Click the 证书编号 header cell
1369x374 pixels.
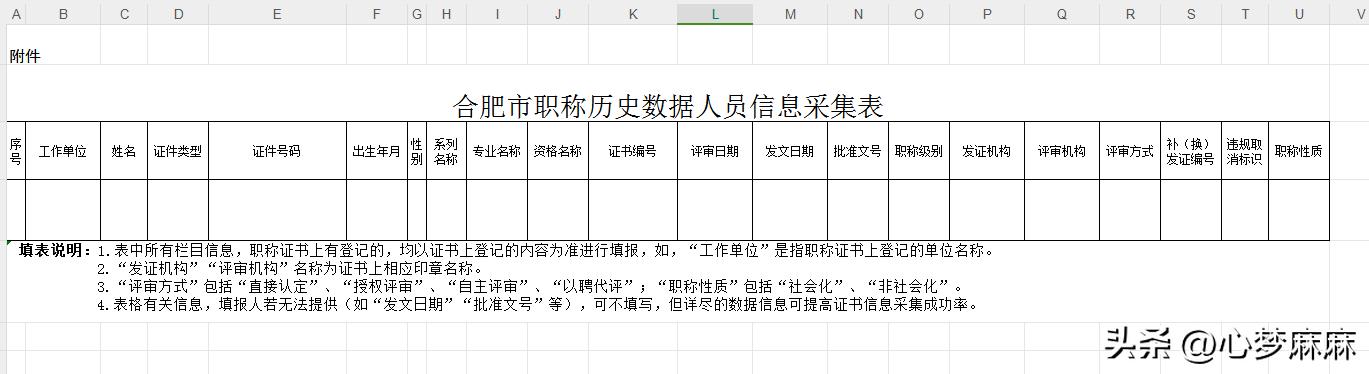click(633, 151)
